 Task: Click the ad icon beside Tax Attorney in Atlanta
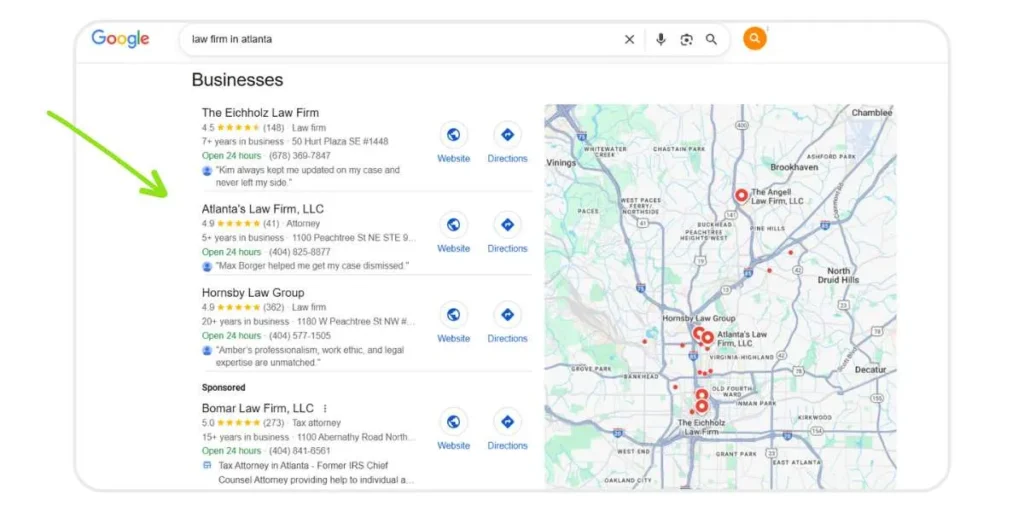pyautogui.click(x=207, y=466)
